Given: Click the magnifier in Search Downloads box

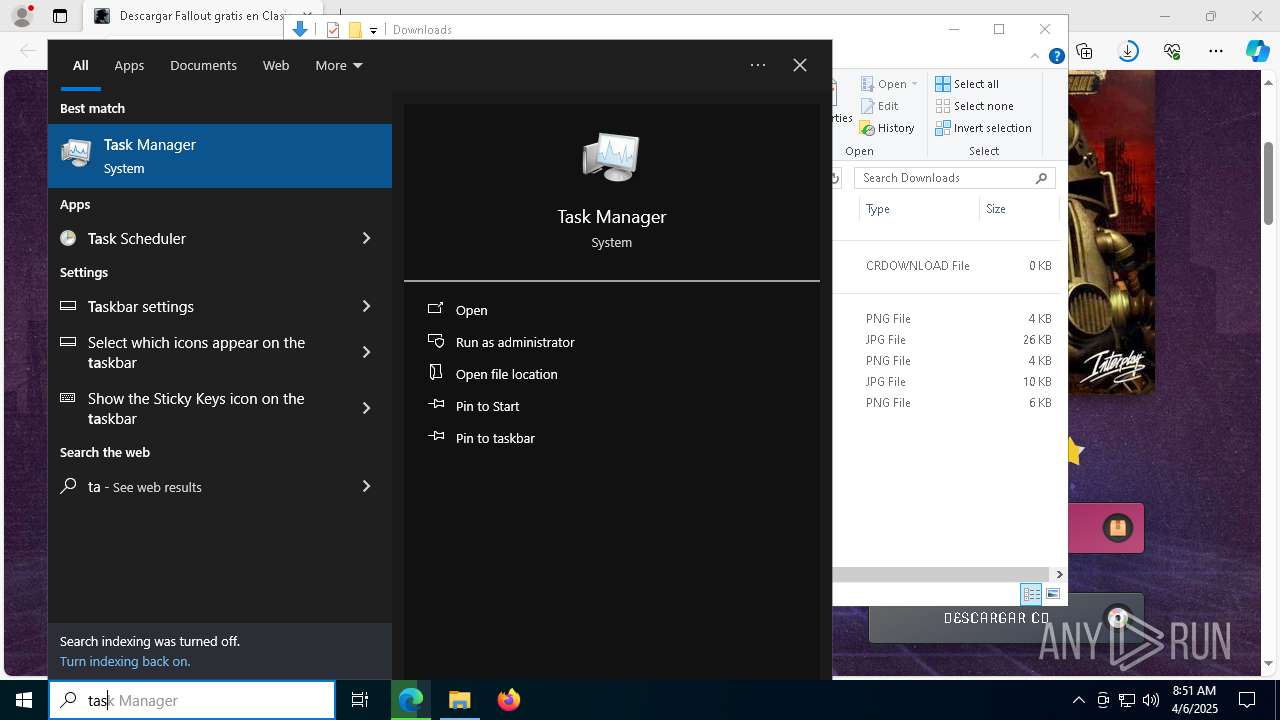Looking at the screenshot, I should click(1041, 178).
